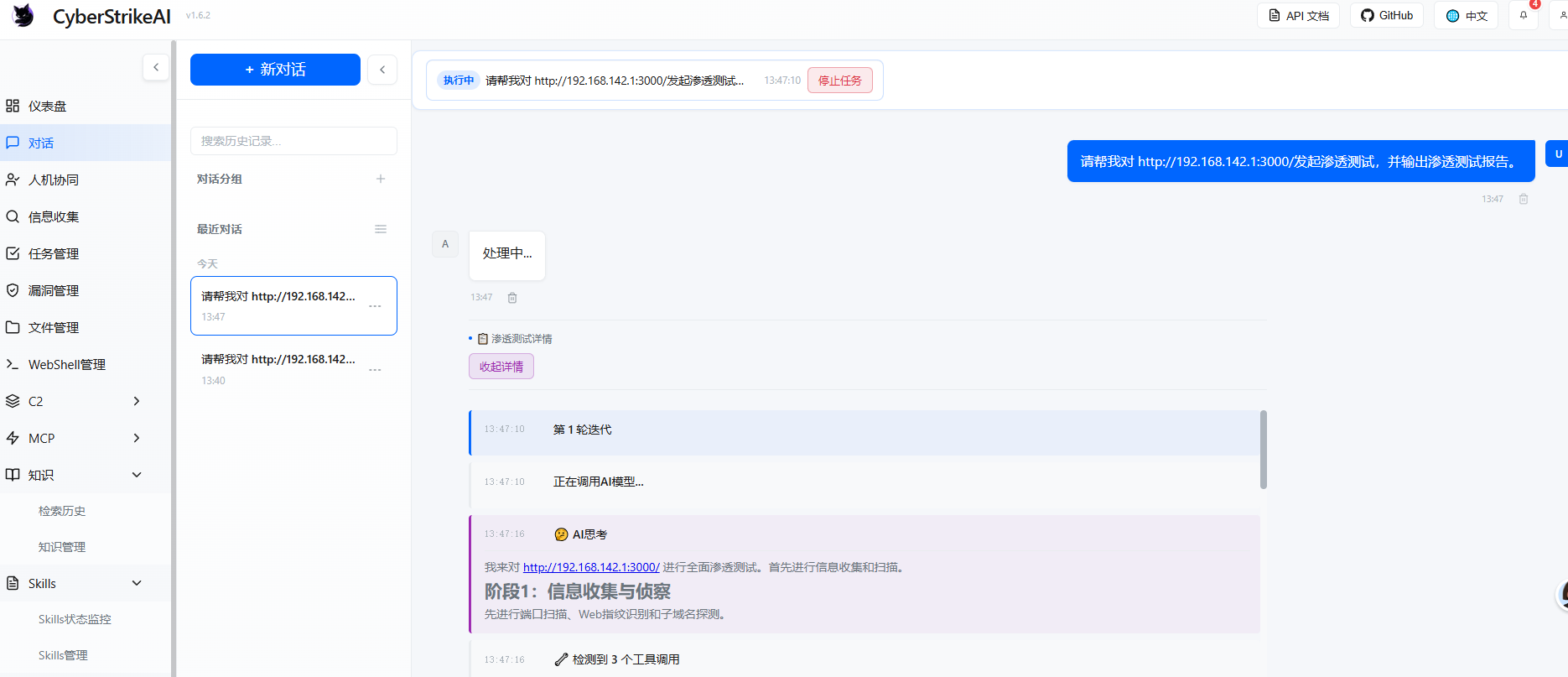This screenshot has height=677, width=1568.
Task: Collapse the Skills section
Action: (137, 583)
